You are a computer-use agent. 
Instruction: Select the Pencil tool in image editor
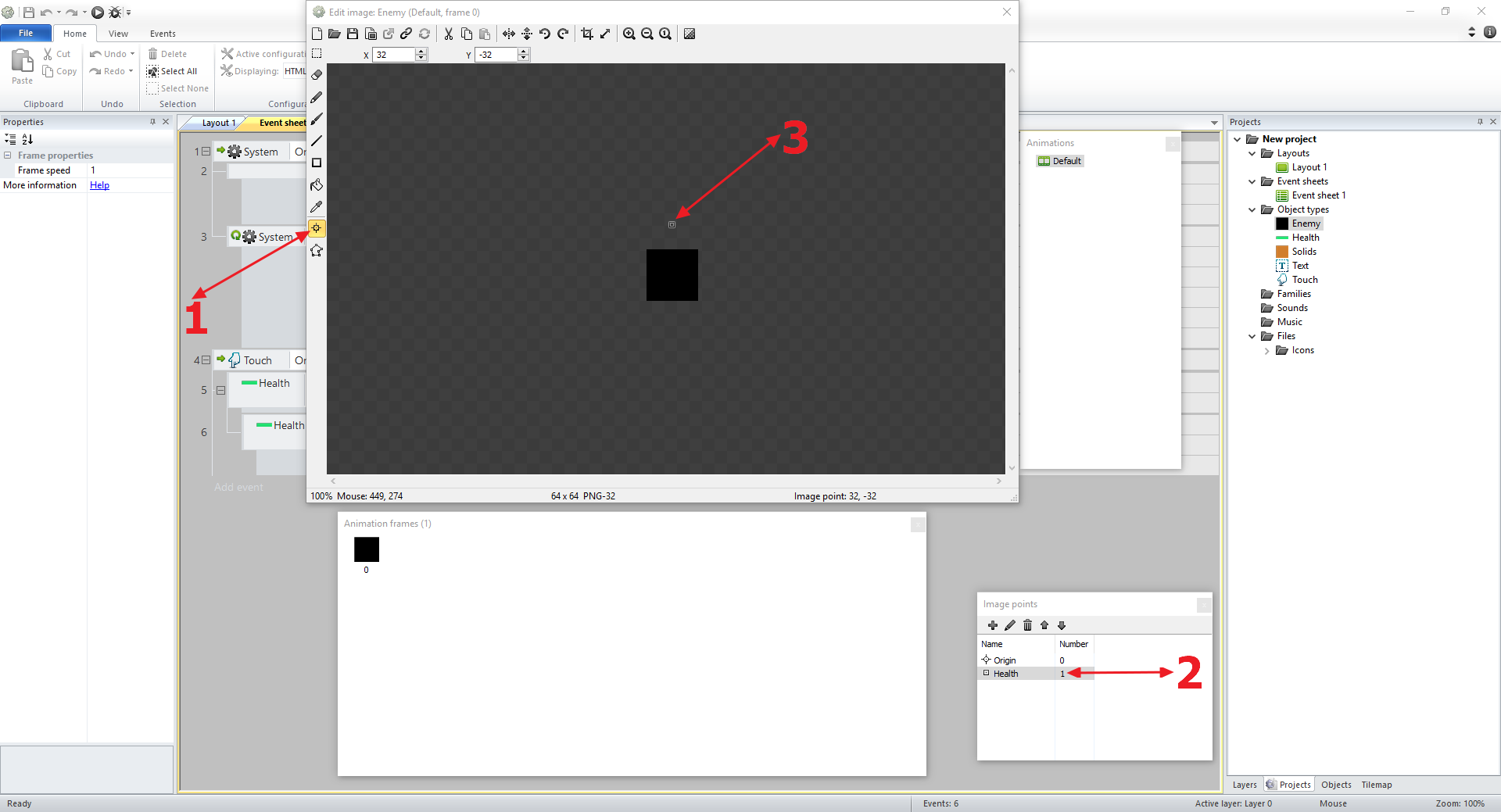317,97
